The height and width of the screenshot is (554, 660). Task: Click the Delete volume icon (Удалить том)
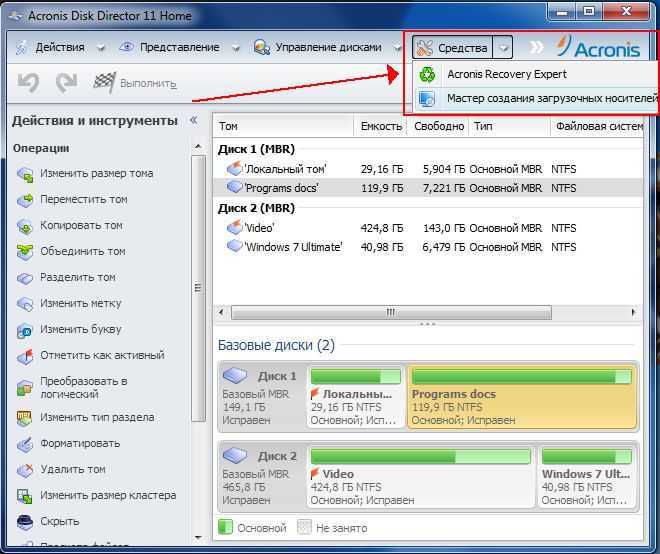[25, 470]
